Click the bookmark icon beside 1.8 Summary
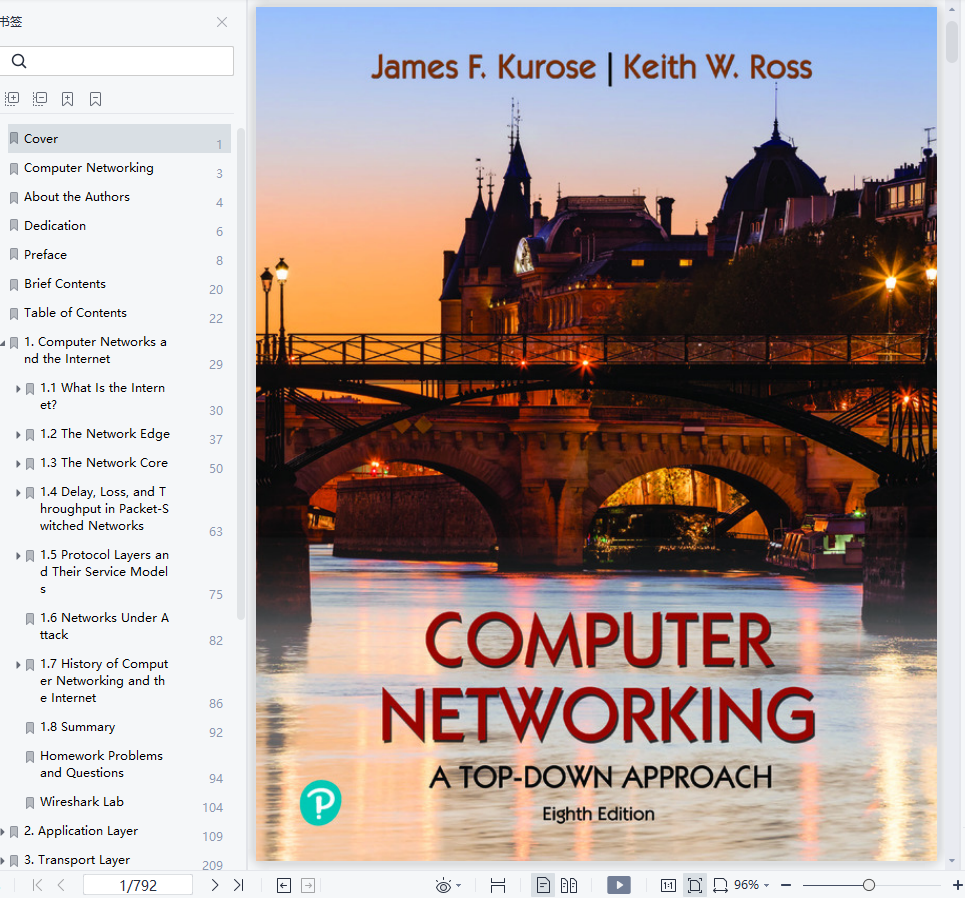The width and height of the screenshot is (965, 898). pos(30,728)
